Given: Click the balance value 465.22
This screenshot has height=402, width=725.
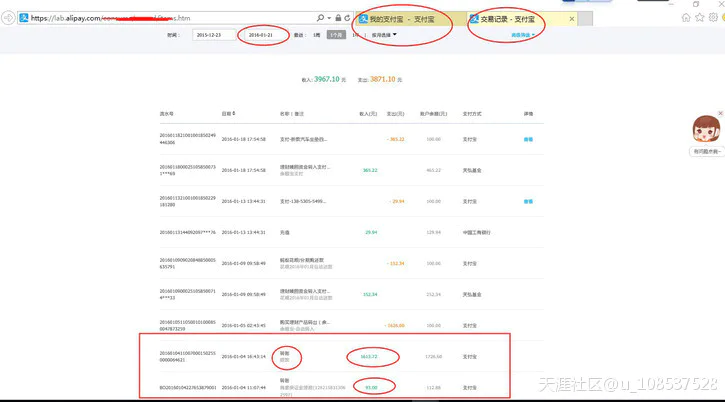Looking at the screenshot, I should [434, 170].
